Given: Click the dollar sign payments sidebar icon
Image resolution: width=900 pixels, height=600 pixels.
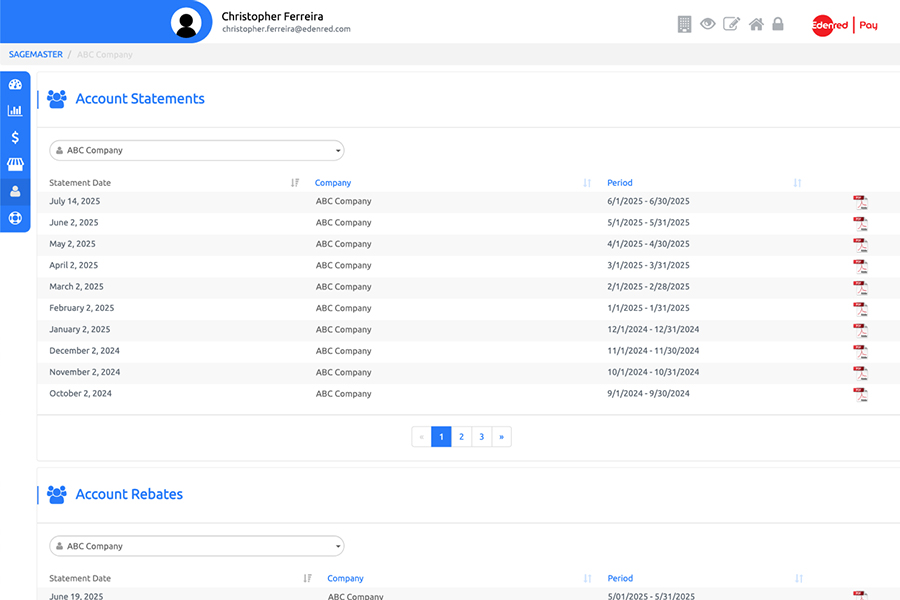Looking at the screenshot, I should 15,138.
